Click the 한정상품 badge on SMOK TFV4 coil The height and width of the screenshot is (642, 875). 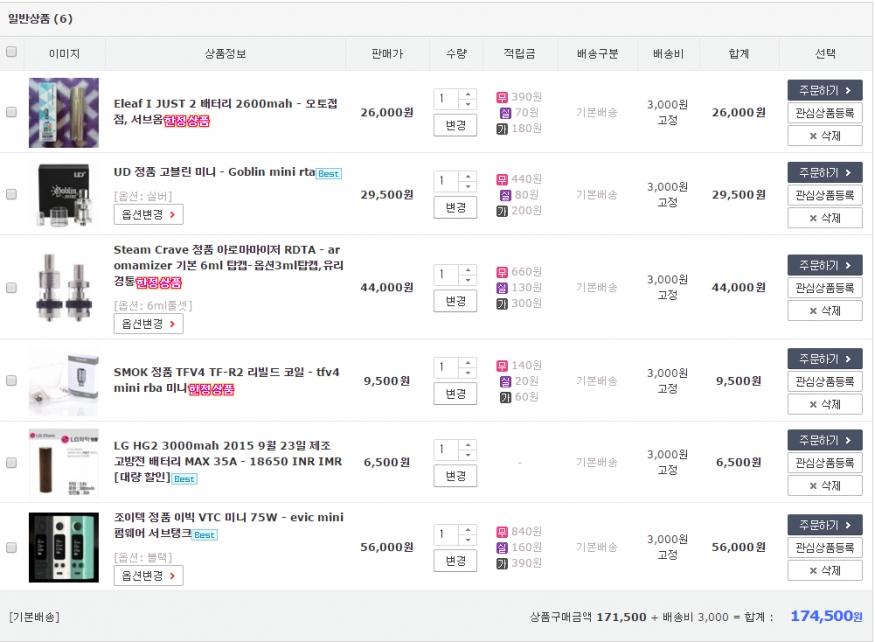click(211, 389)
